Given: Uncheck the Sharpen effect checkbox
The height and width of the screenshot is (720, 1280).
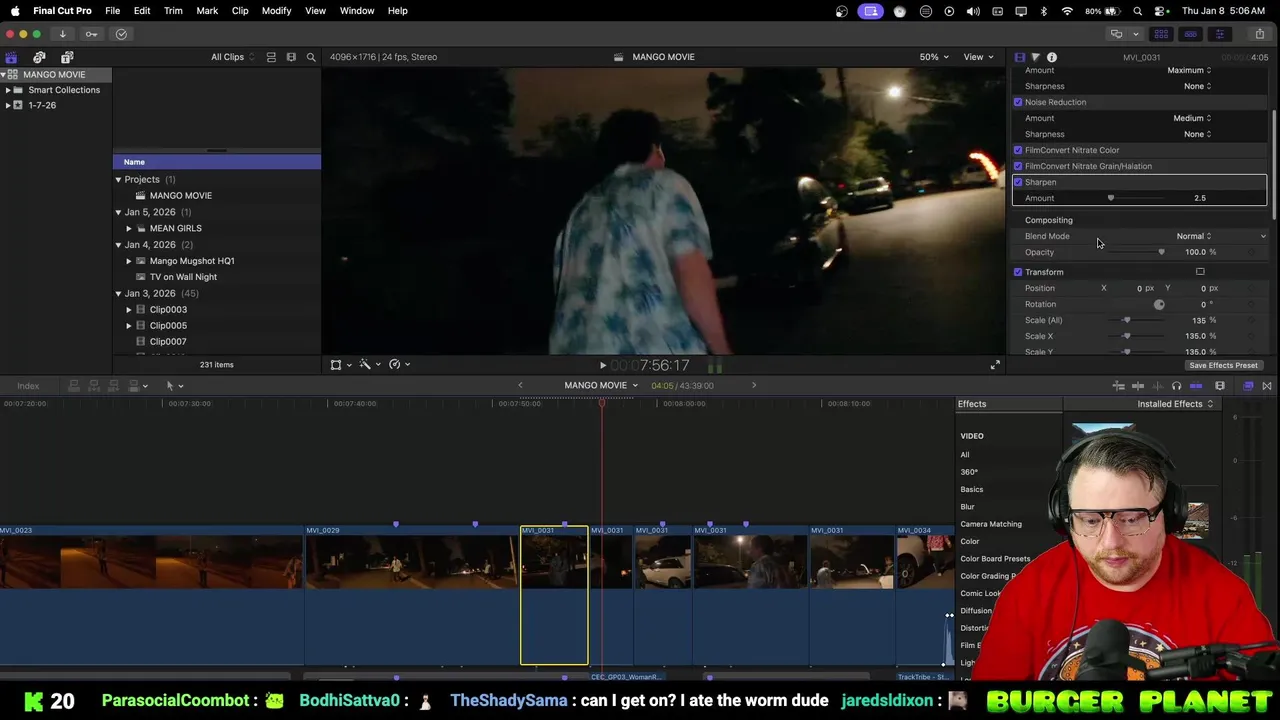Looking at the screenshot, I should [x=1018, y=182].
